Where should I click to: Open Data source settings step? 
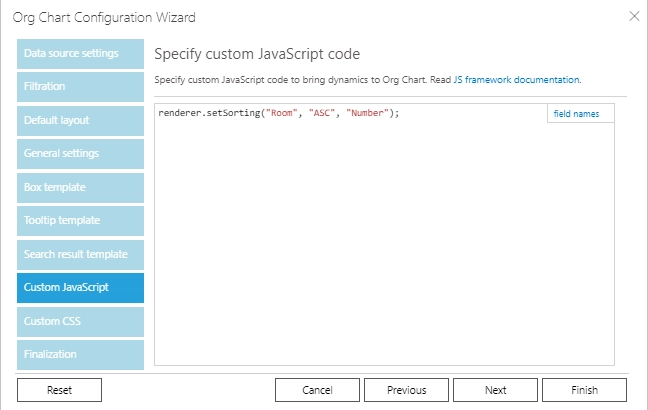tap(80, 54)
